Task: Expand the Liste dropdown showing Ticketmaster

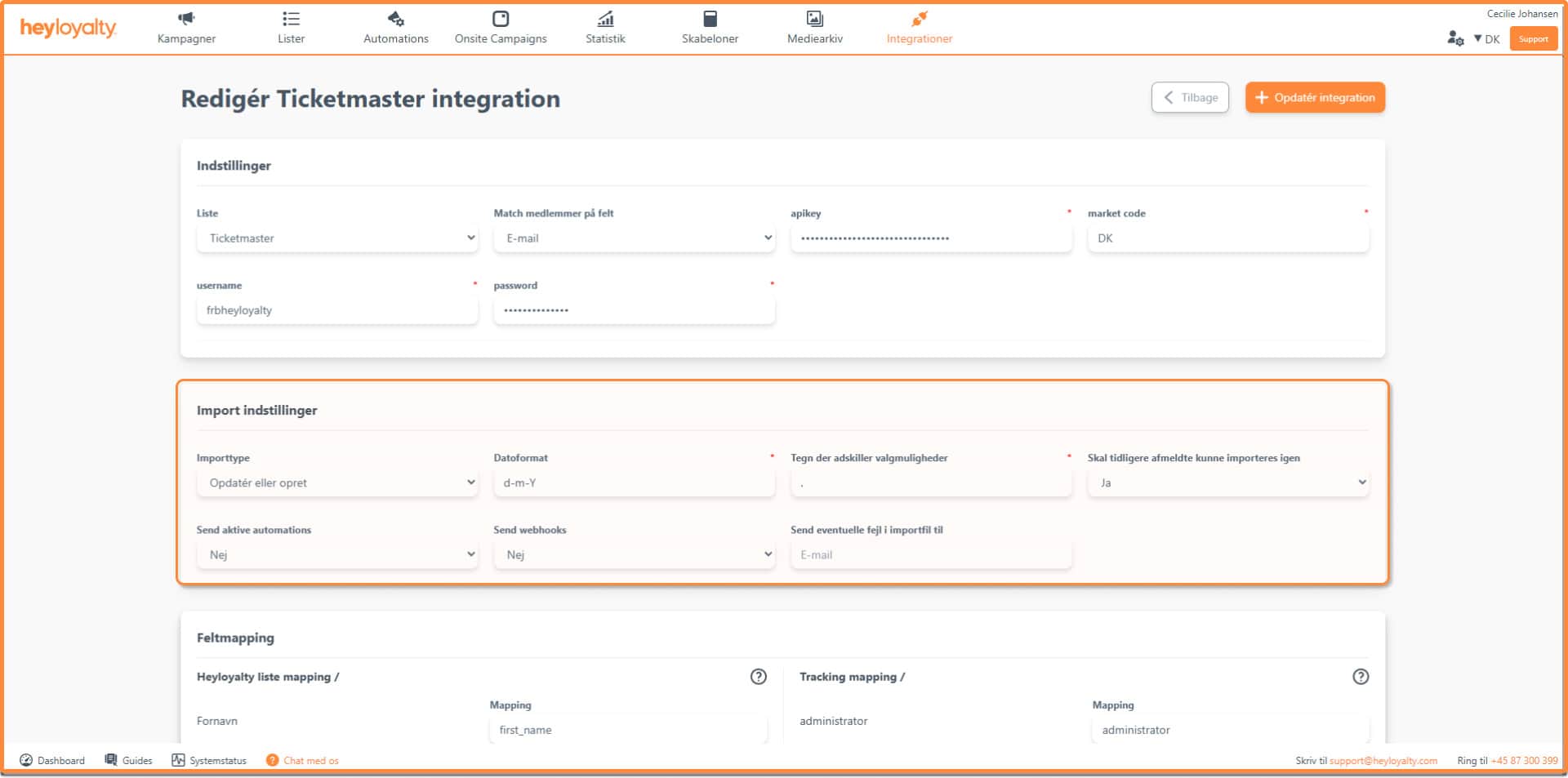Action: click(x=336, y=238)
